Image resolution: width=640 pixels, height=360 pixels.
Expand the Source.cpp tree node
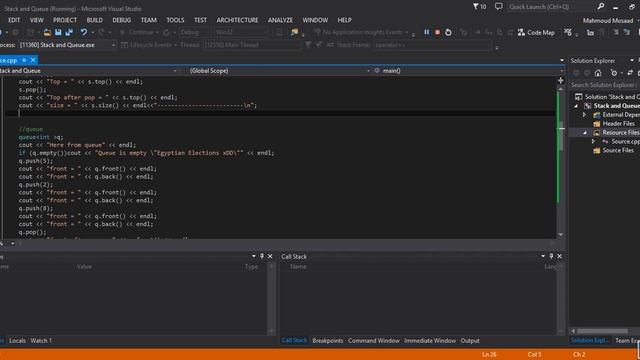tap(593, 142)
